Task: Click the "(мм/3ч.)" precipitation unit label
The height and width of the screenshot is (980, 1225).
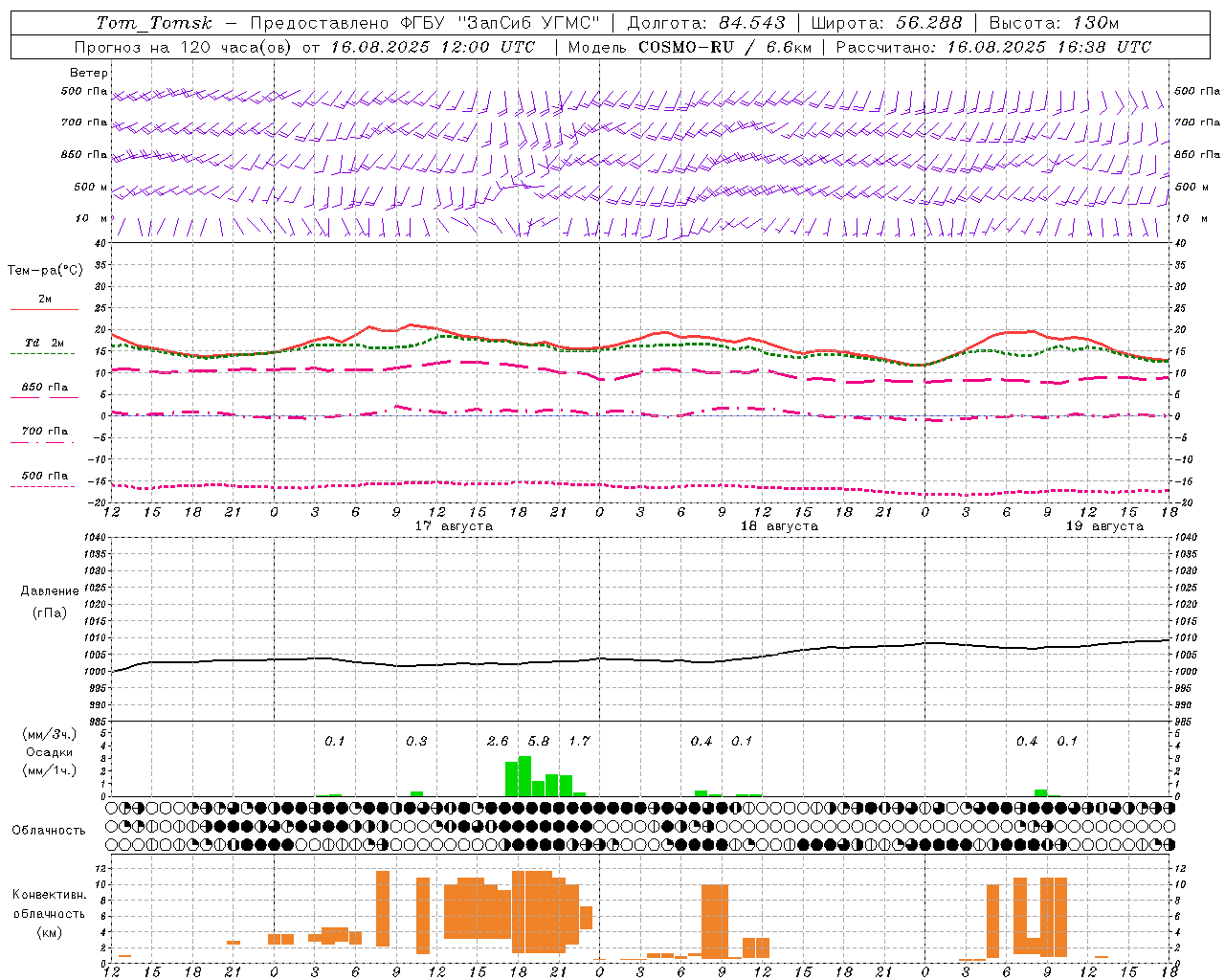Action: [x=50, y=734]
